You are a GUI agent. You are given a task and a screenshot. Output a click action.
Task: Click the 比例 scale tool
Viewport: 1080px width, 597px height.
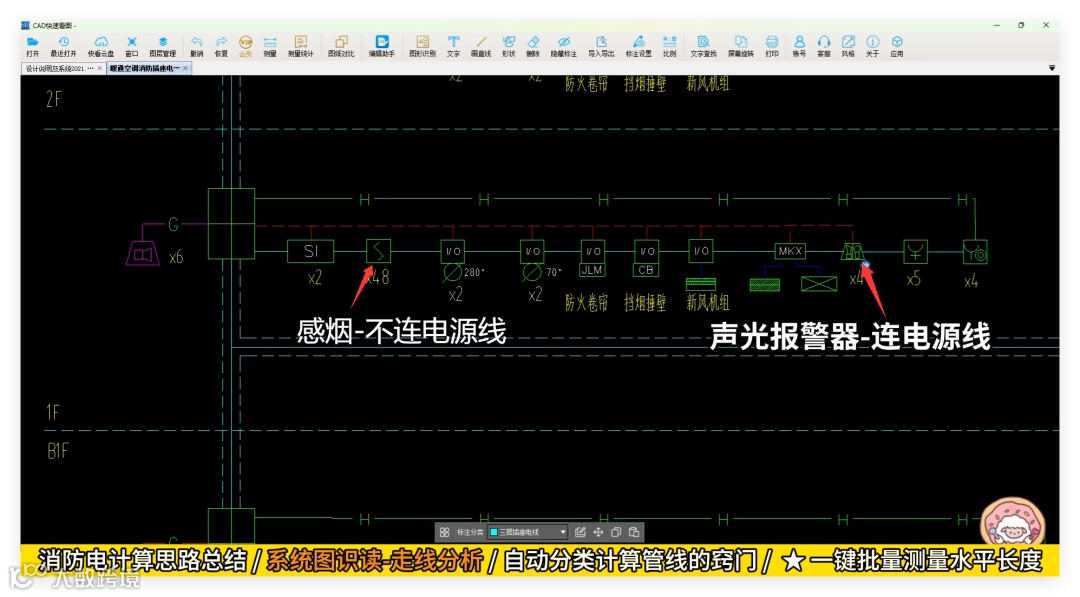(669, 46)
